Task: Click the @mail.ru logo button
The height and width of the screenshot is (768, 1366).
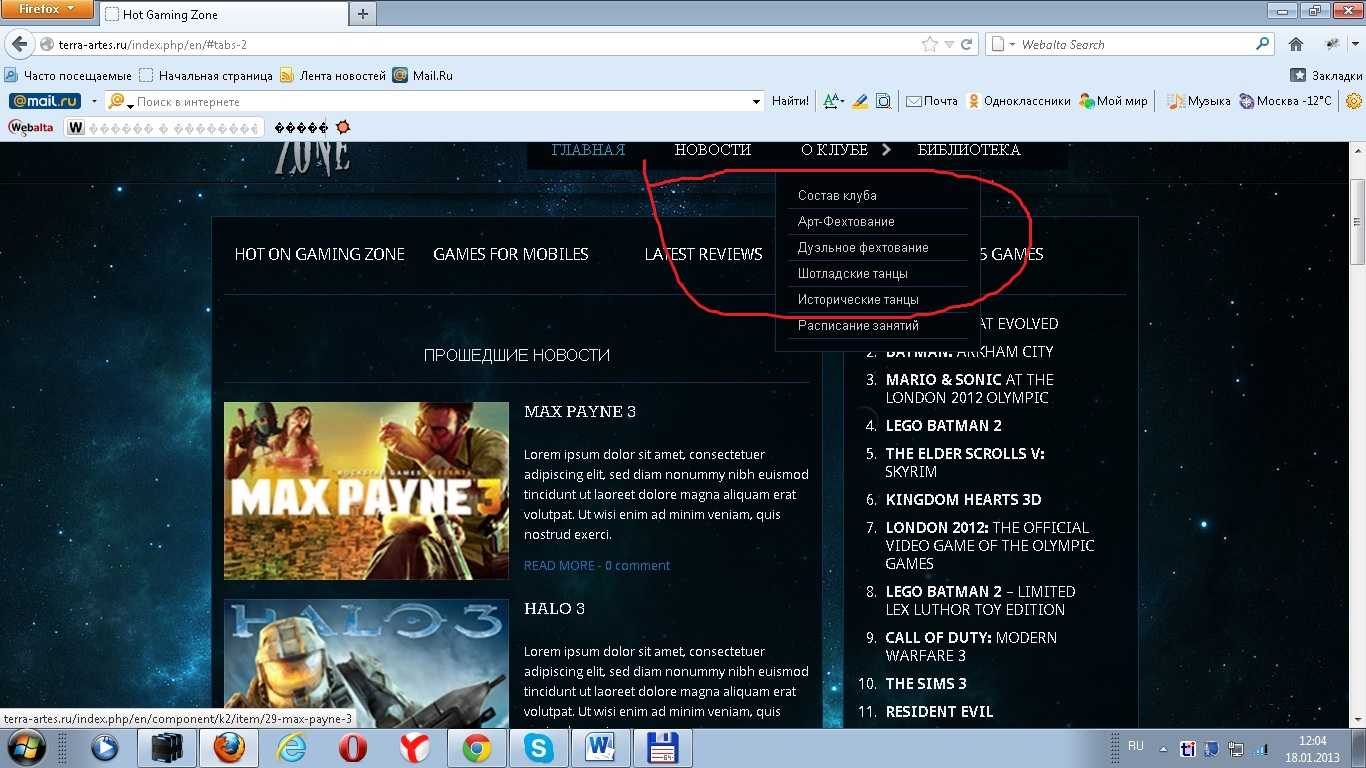Action: pyautogui.click(x=45, y=101)
